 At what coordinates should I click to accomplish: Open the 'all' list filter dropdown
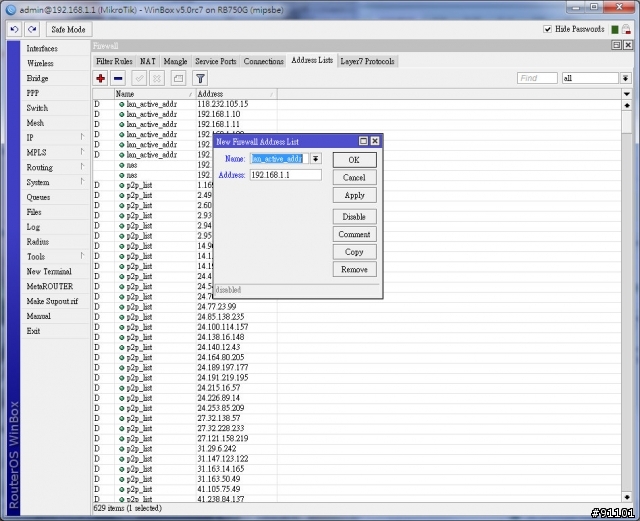pos(625,78)
